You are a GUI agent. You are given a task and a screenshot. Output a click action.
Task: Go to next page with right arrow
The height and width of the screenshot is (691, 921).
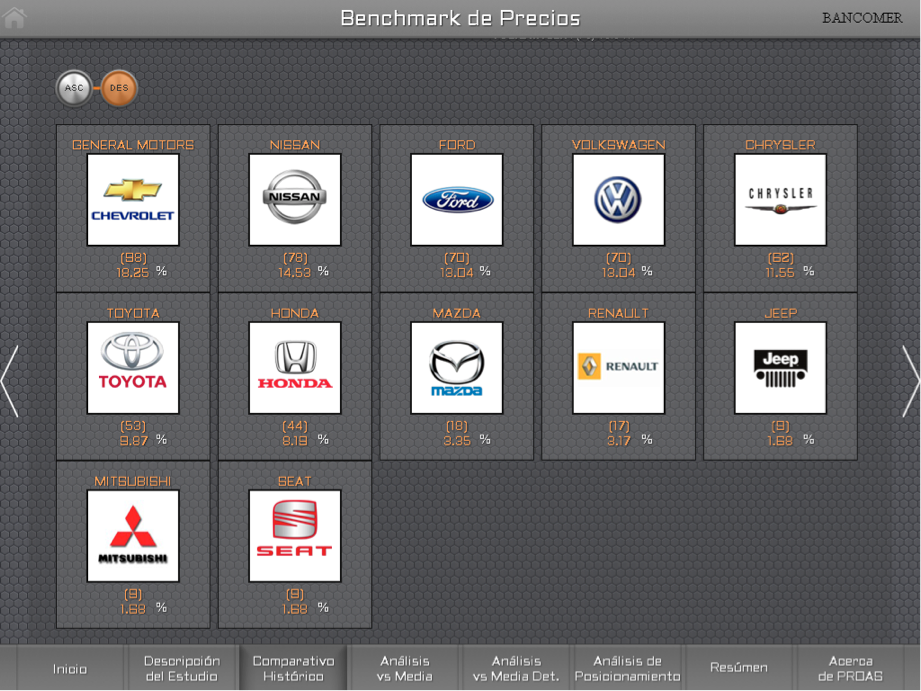point(909,381)
